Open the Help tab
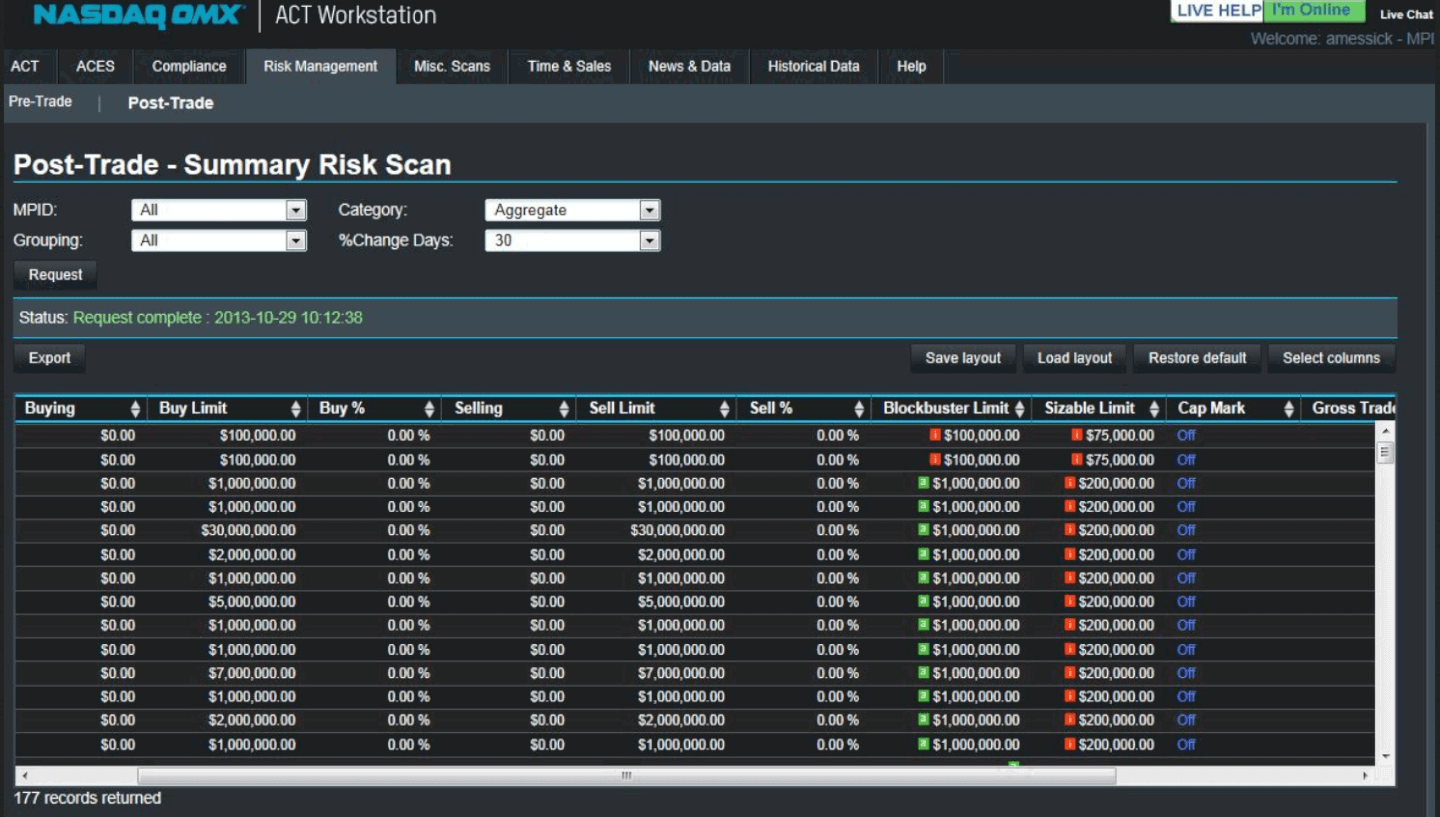 [x=911, y=66]
